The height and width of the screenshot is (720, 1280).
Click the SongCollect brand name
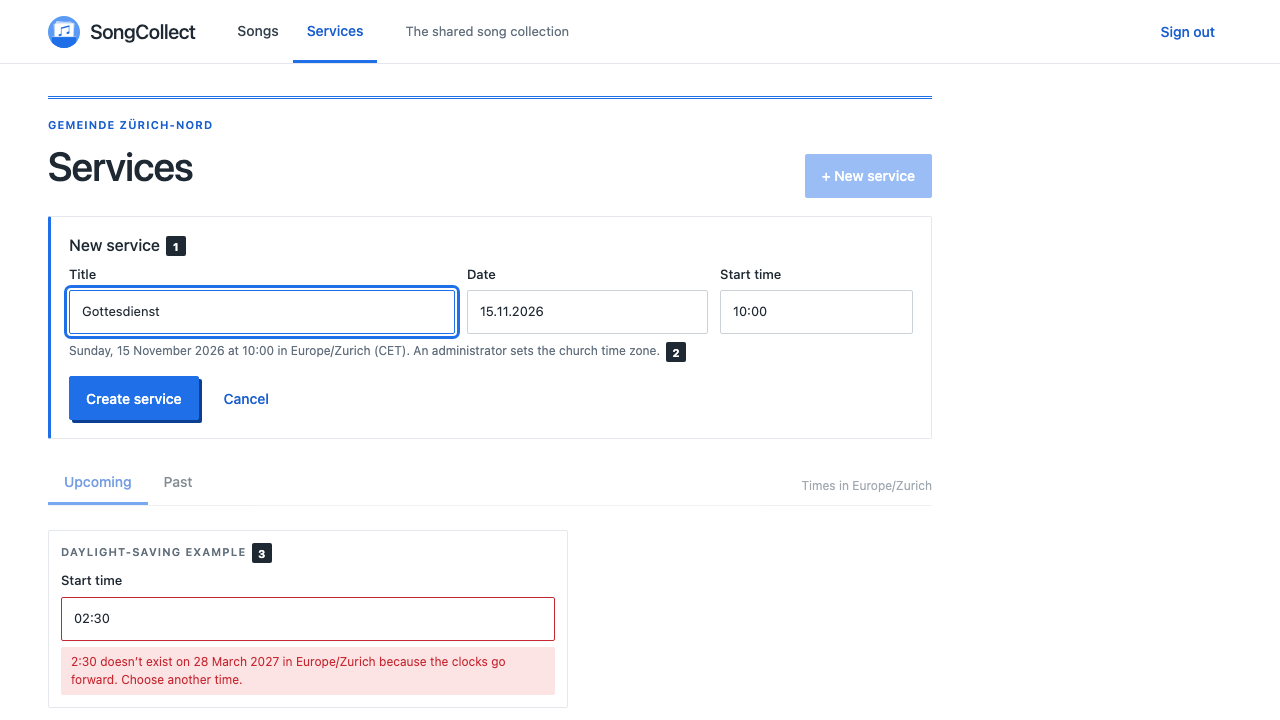pos(143,32)
